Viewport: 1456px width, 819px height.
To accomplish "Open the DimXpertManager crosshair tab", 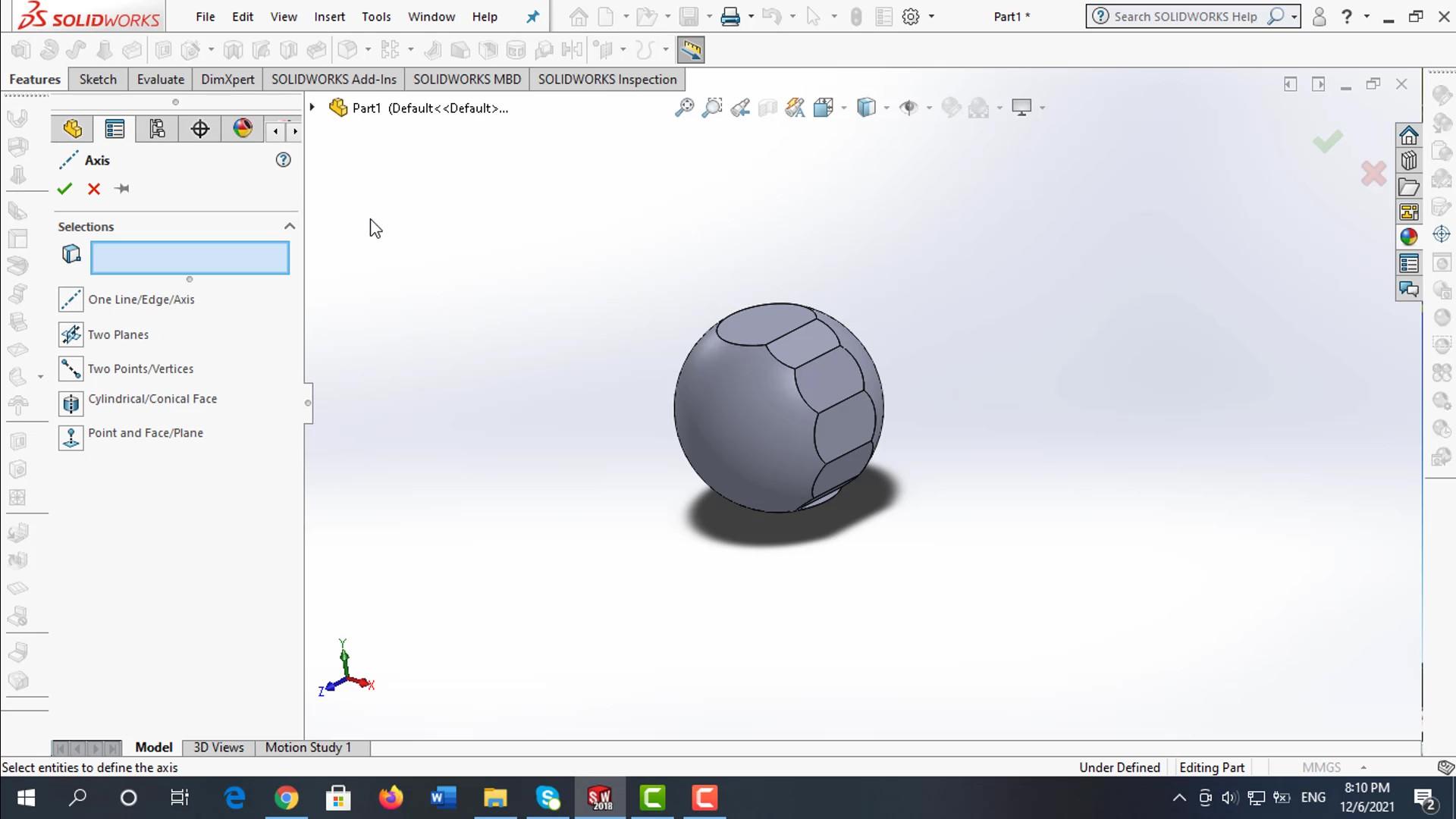I will point(200,129).
